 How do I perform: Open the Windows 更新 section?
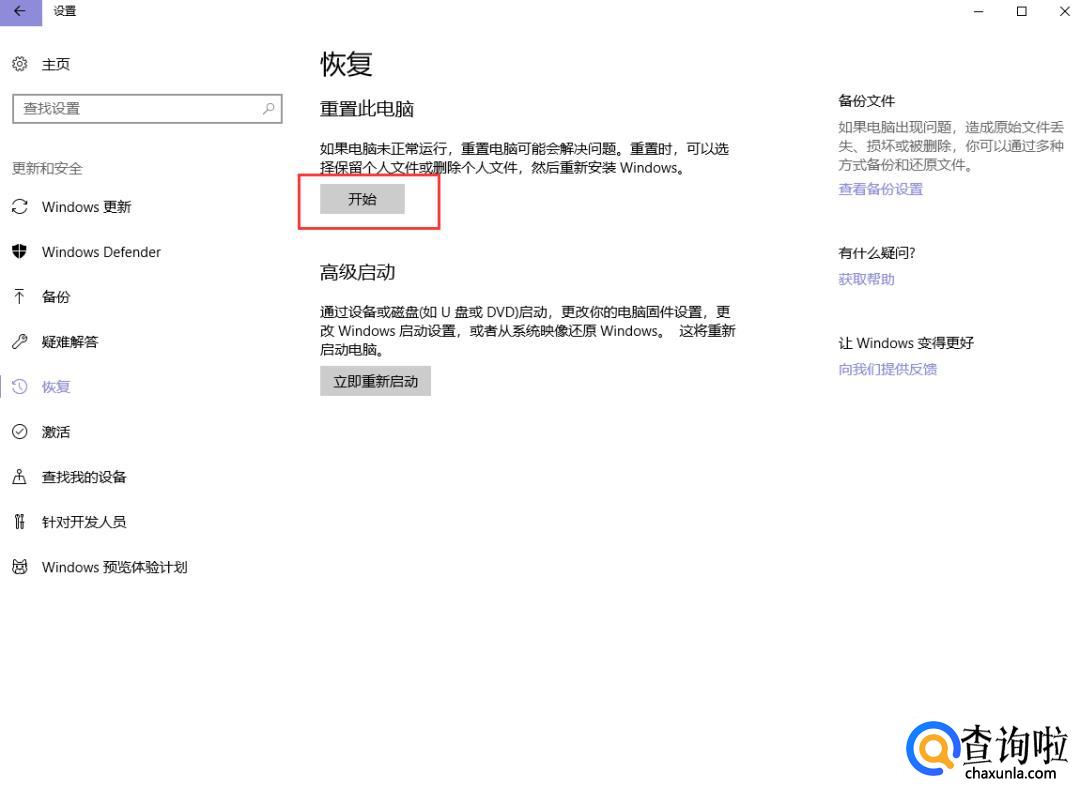point(86,207)
